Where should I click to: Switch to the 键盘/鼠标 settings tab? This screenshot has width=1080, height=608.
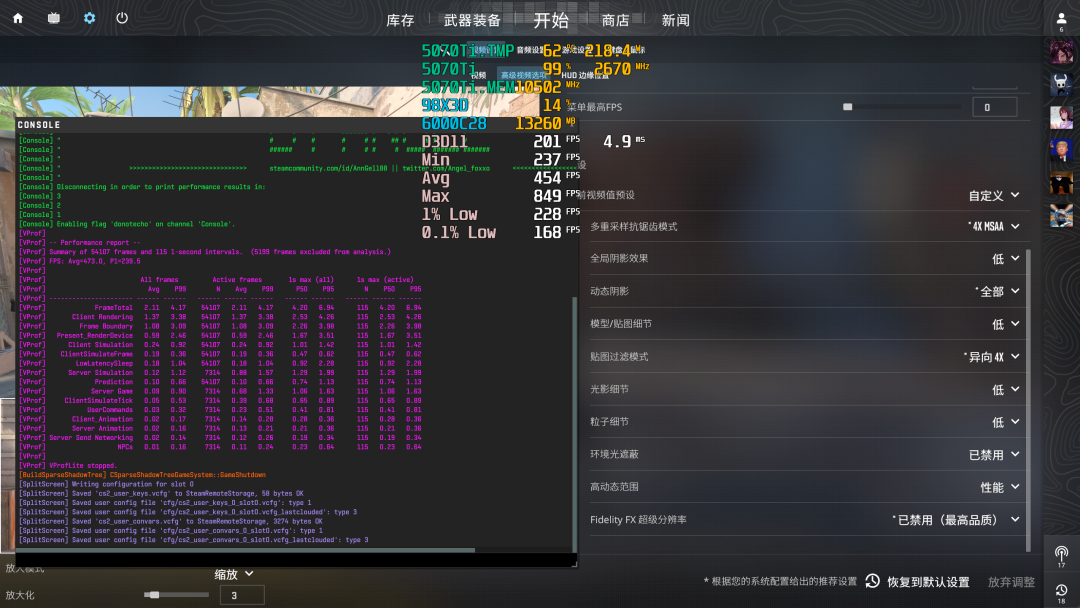627,50
